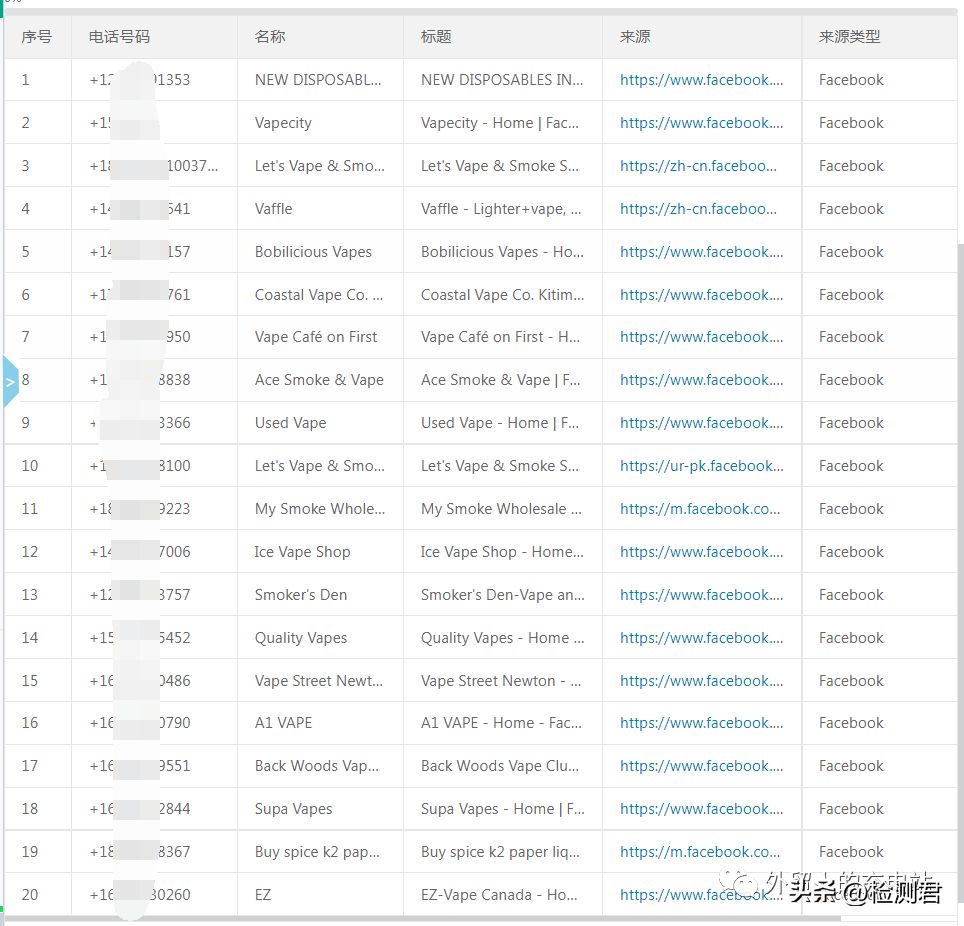
Task: Open the Smoker's Den source link
Action: pyautogui.click(x=701, y=595)
